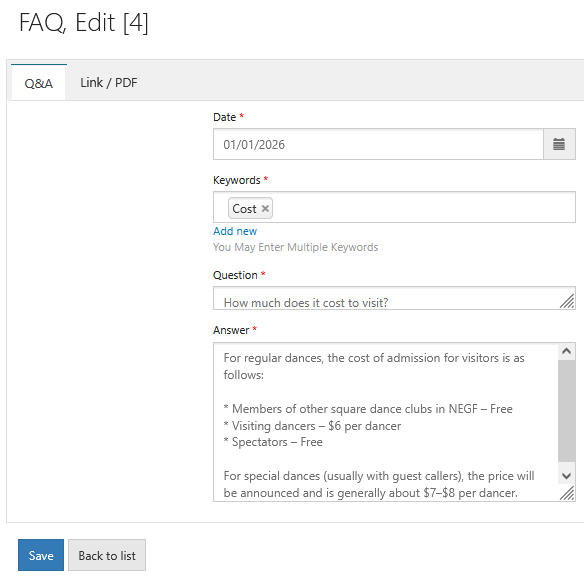Image resolution: width=584 pixels, height=577 pixels.
Task: Click the Question box resize handle
Action: click(567, 301)
